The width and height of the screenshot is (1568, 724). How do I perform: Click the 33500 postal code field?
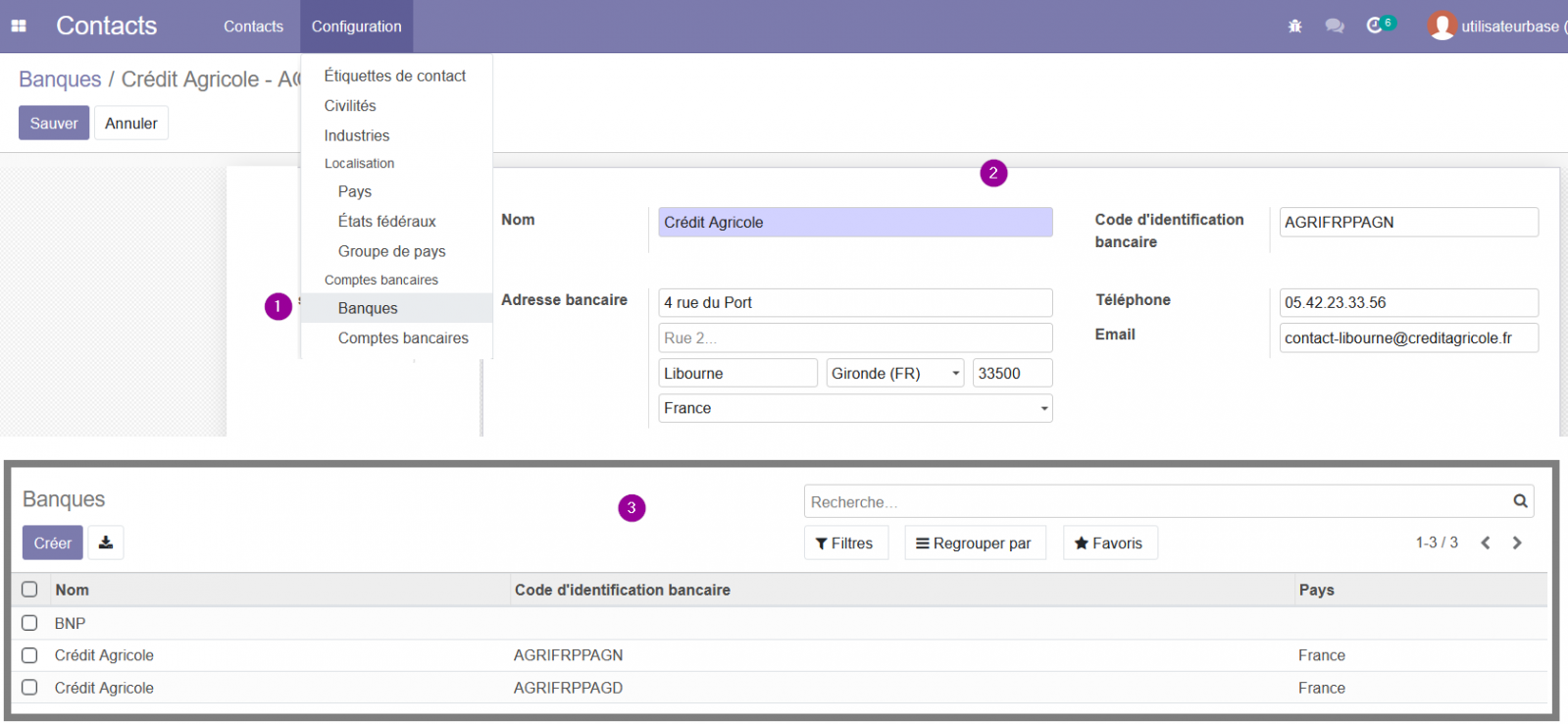[1012, 373]
